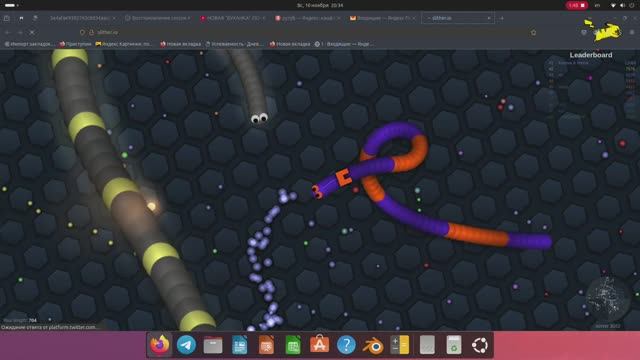Launch Blender from the dock
Screen dimensions: 640x360
point(373,346)
